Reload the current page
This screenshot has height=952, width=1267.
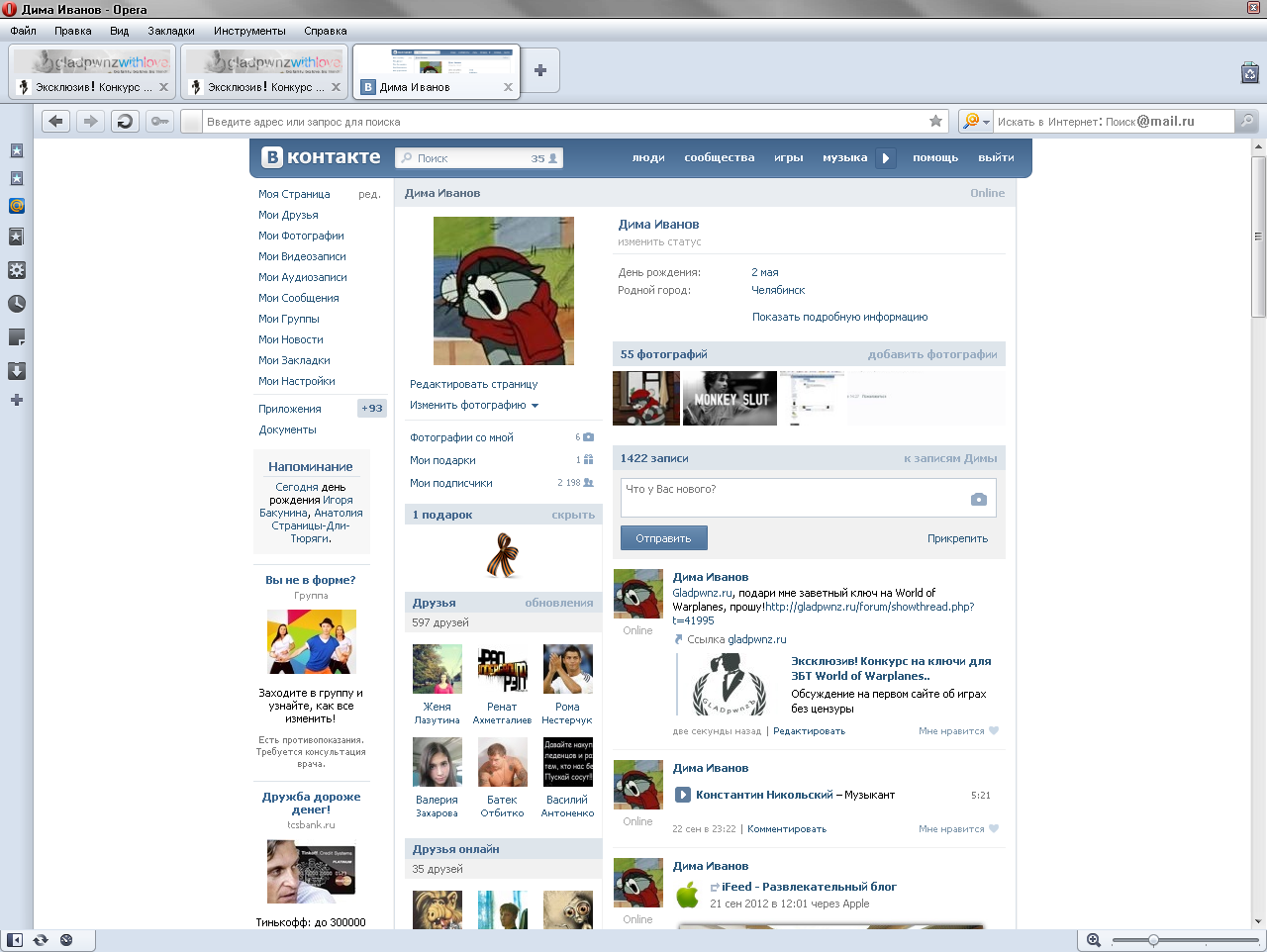click(x=125, y=121)
